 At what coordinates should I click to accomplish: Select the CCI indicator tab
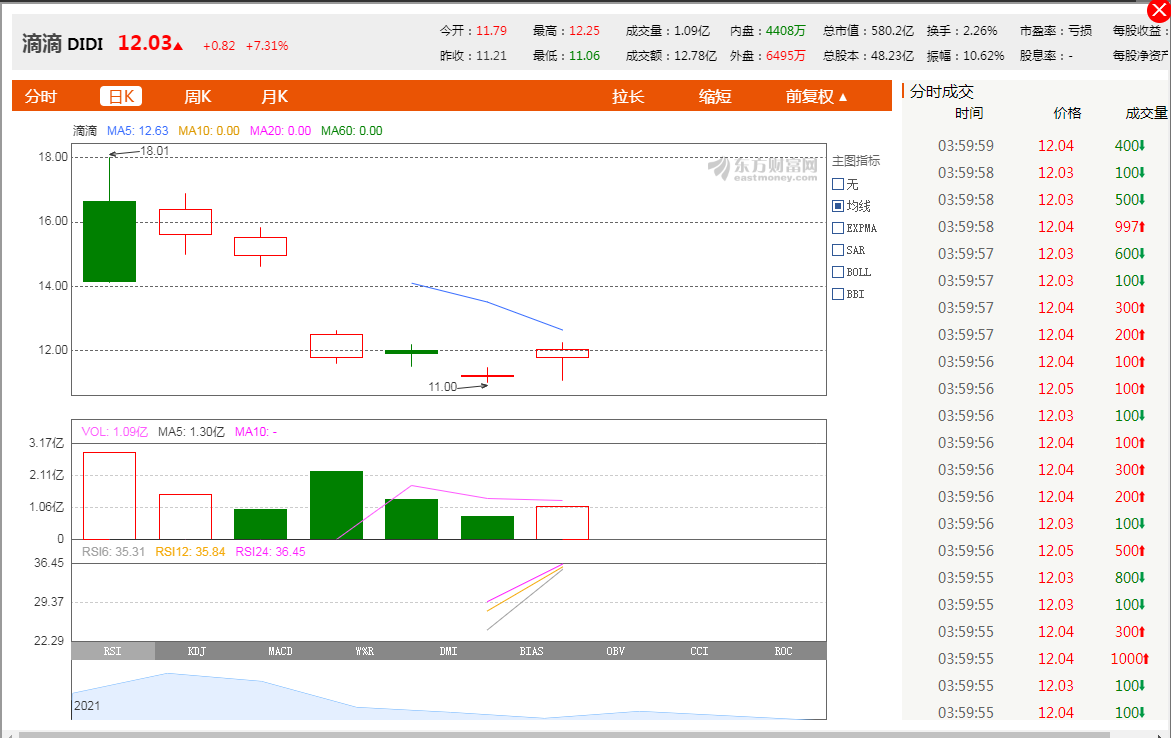click(699, 651)
